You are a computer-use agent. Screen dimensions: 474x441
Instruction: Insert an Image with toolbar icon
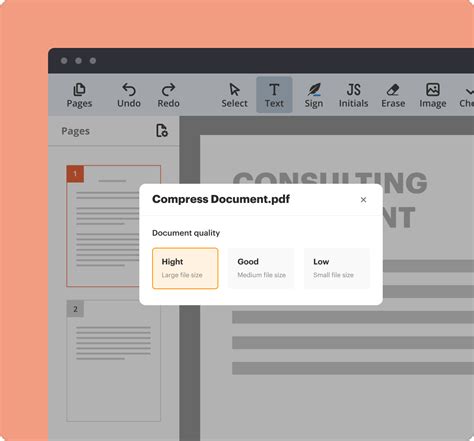pyautogui.click(x=433, y=95)
